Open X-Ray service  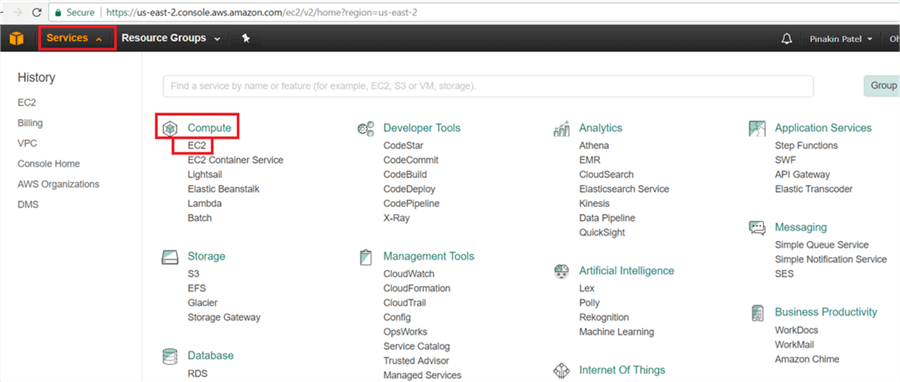click(397, 218)
